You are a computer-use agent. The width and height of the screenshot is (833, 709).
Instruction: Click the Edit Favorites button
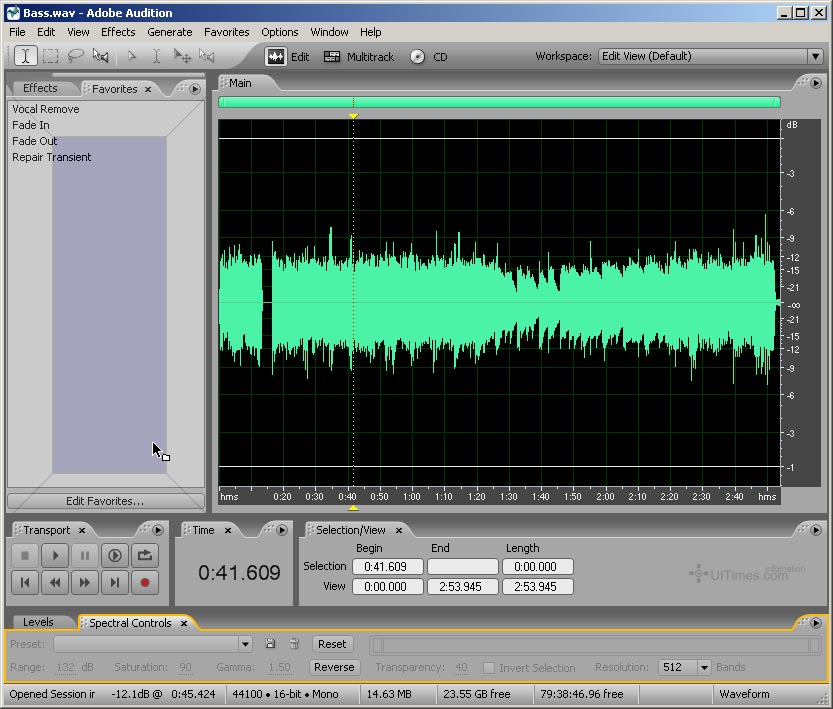(105, 501)
